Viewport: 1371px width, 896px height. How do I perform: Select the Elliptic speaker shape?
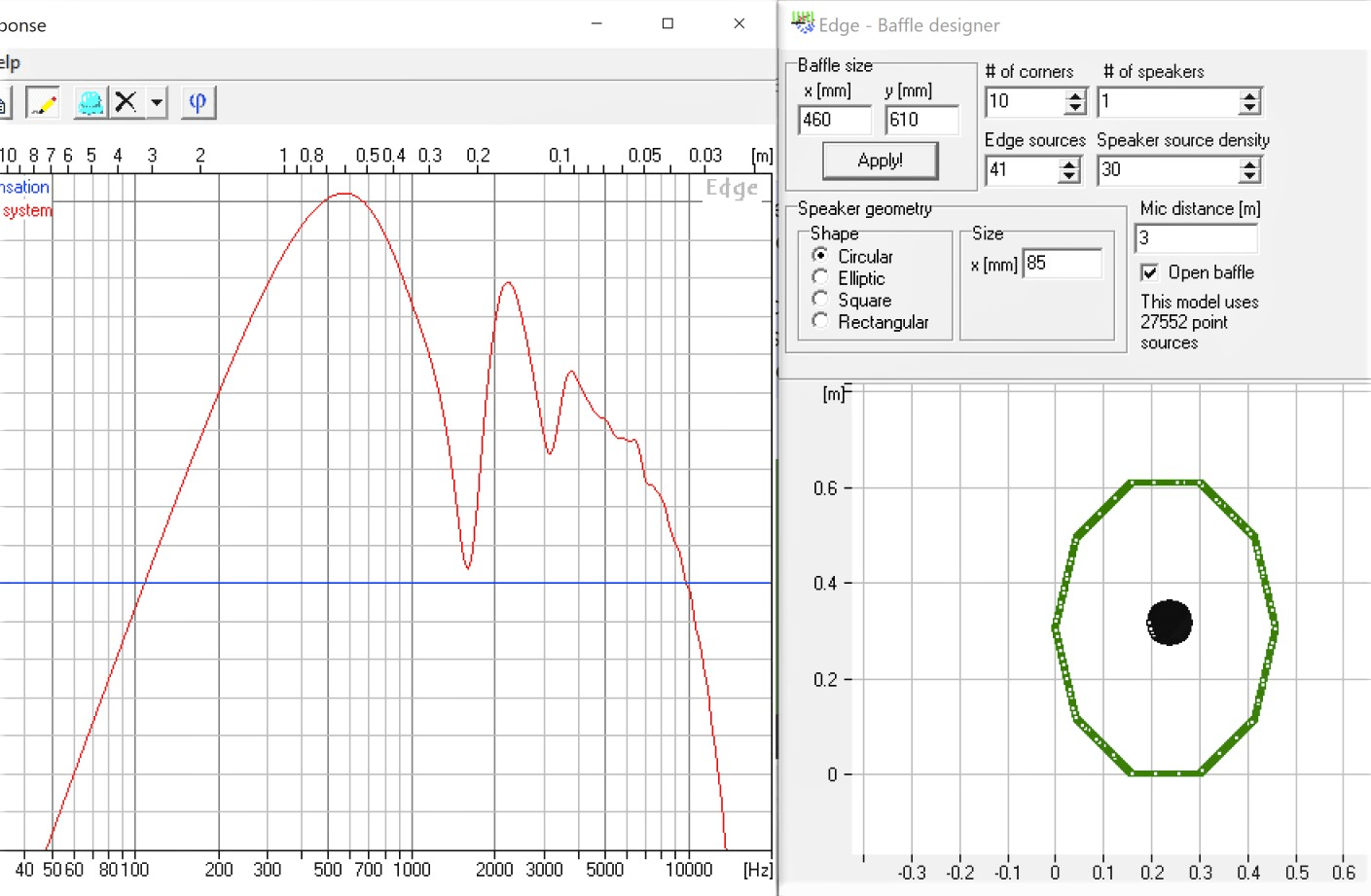pyautogui.click(x=820, y=277)
